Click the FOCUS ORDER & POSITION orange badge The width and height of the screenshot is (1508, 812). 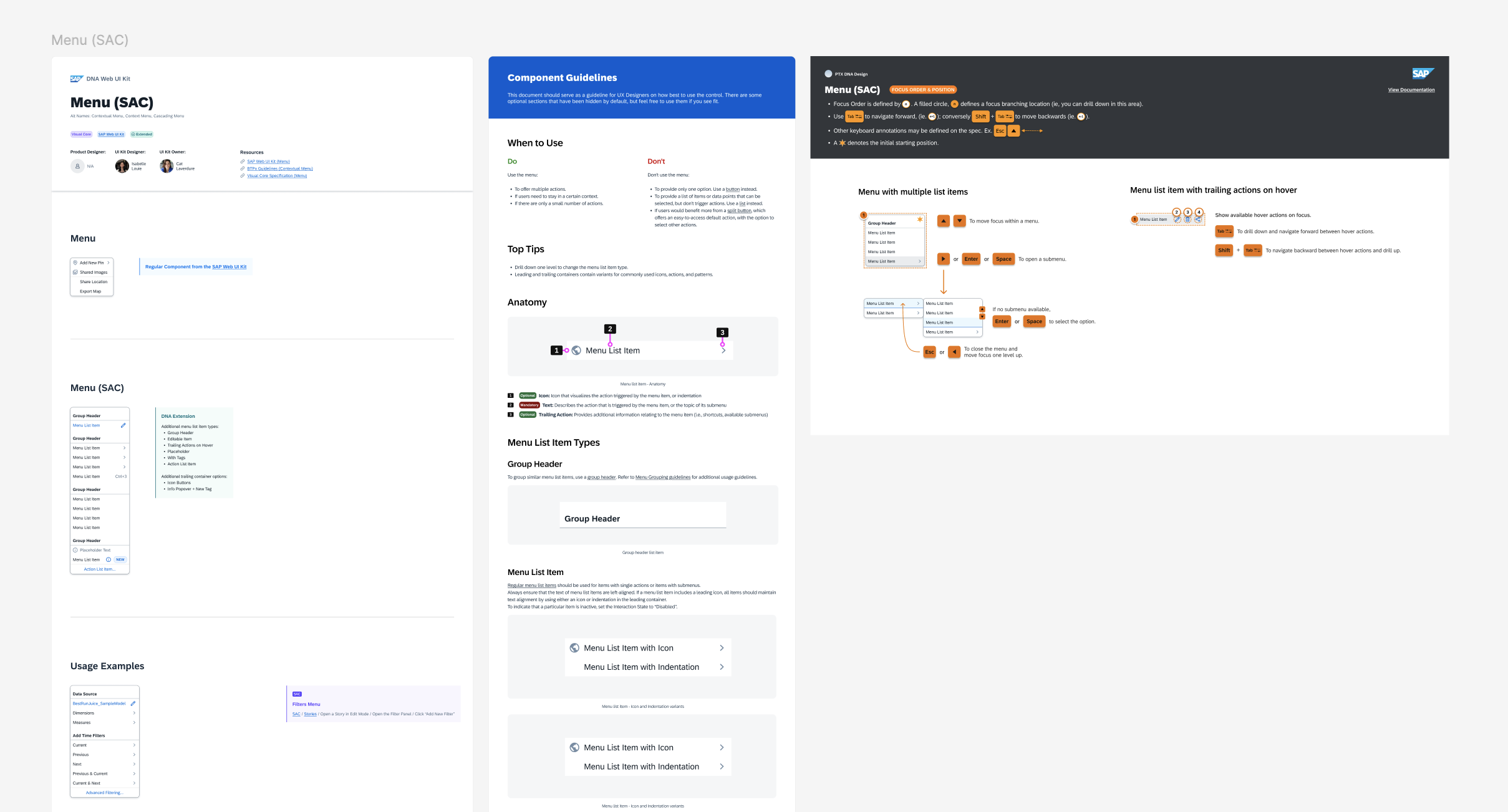922,90
